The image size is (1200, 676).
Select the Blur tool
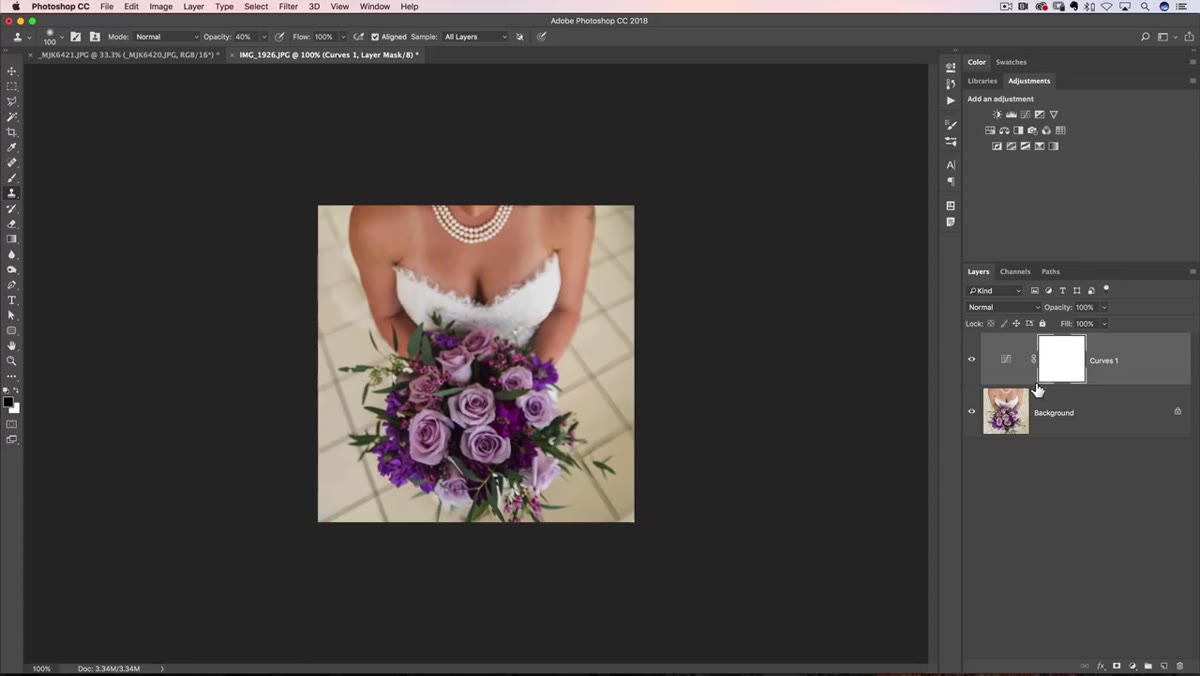(12, 254)
